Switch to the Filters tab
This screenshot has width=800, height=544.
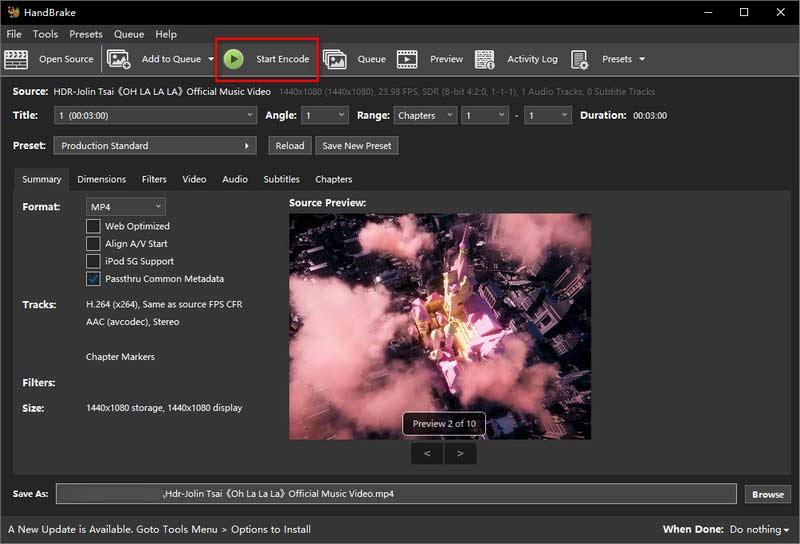tap(154, 179)
